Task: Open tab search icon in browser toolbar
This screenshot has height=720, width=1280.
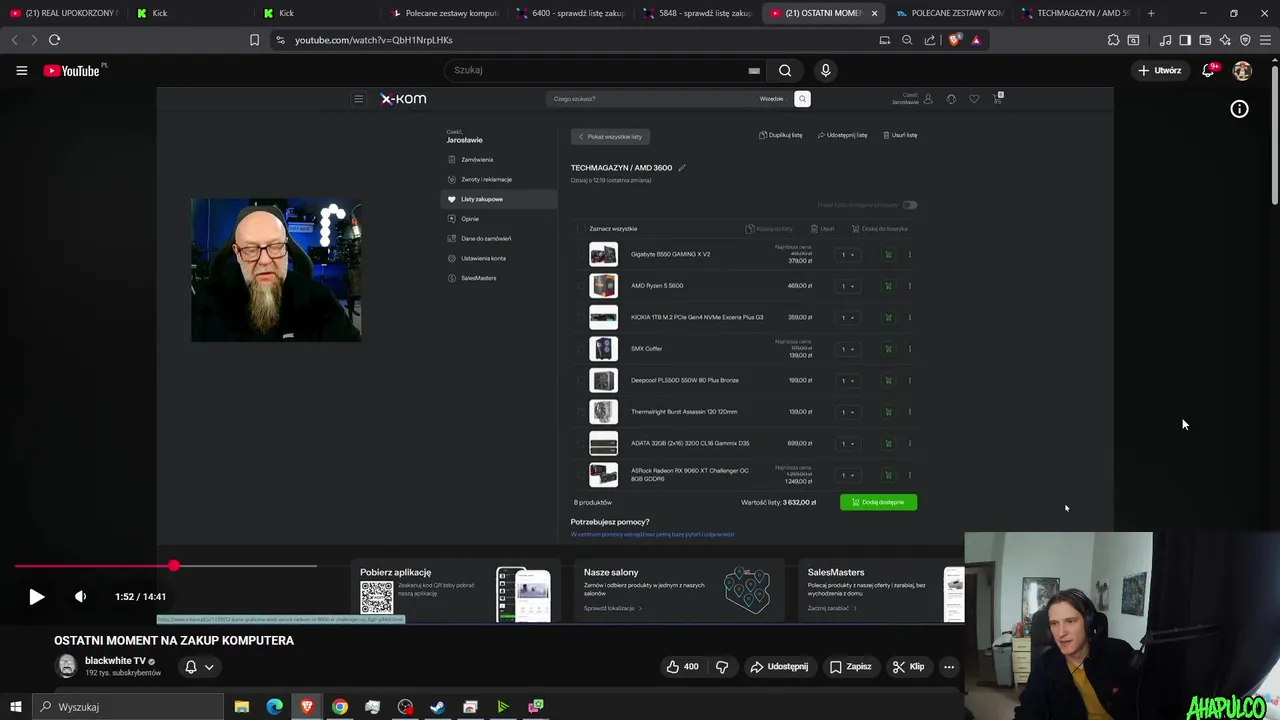Action: pos(1133,40)
